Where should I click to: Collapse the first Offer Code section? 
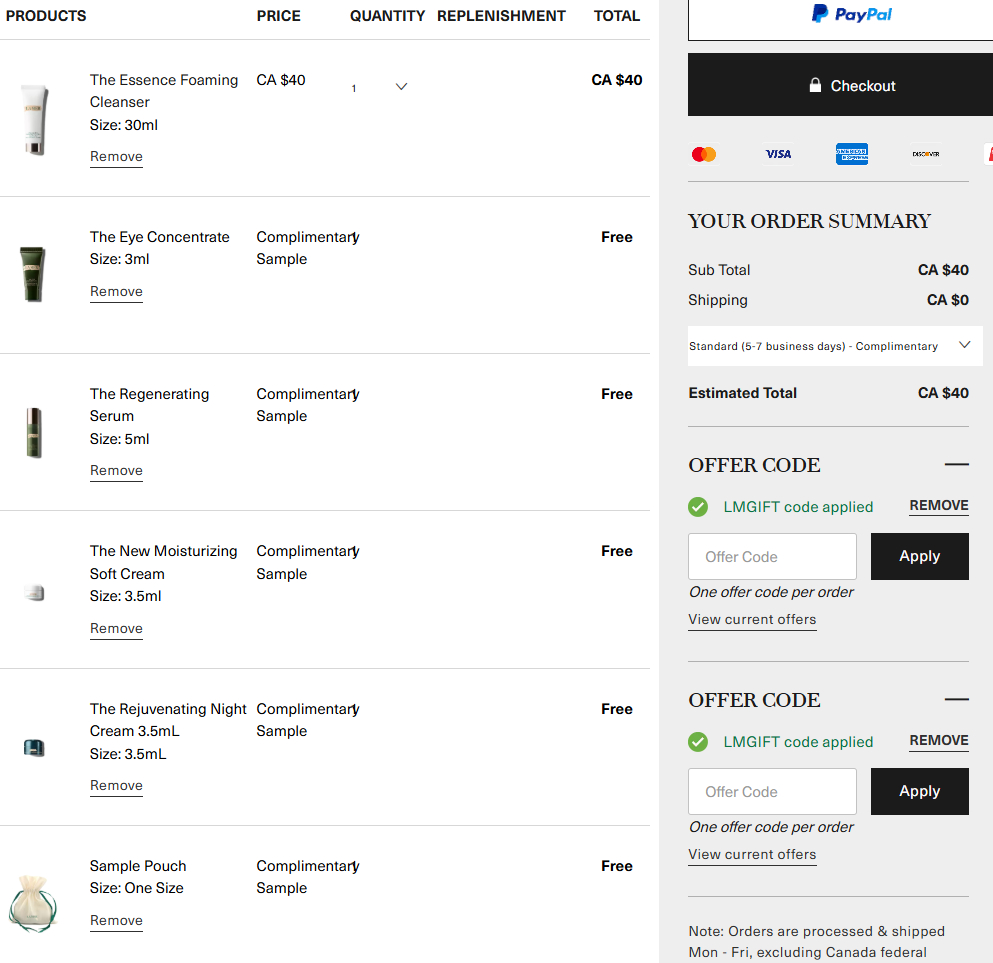pos(956,465)
